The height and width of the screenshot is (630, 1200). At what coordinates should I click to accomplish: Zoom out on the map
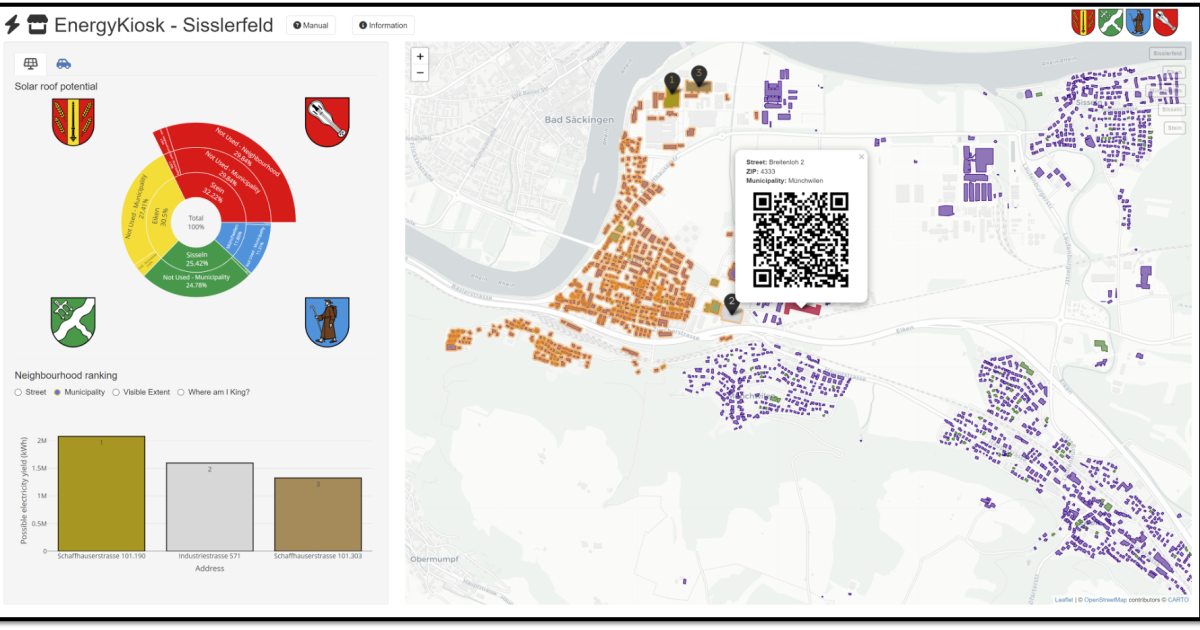click(x=420, y=73)
